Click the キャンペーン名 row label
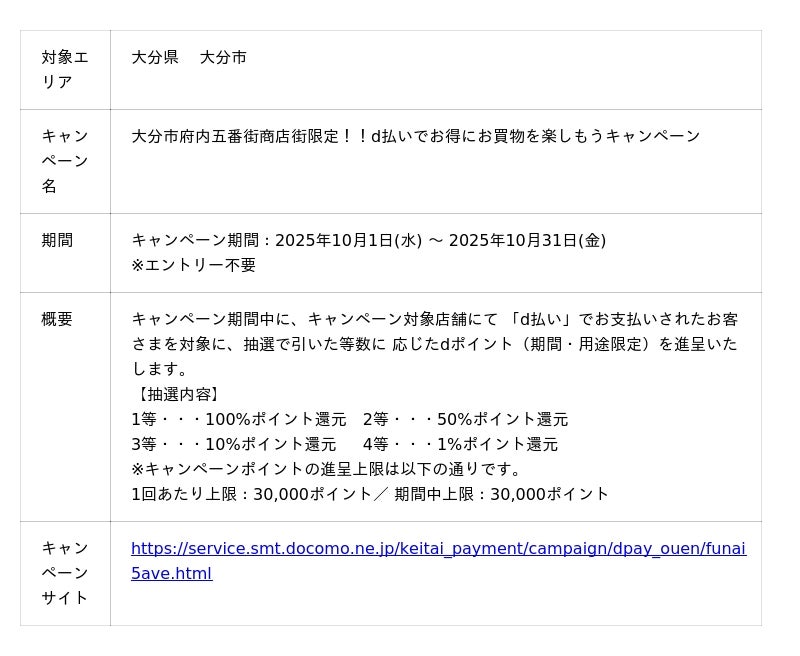Screen dimensions: 800x656 (65, 161)
